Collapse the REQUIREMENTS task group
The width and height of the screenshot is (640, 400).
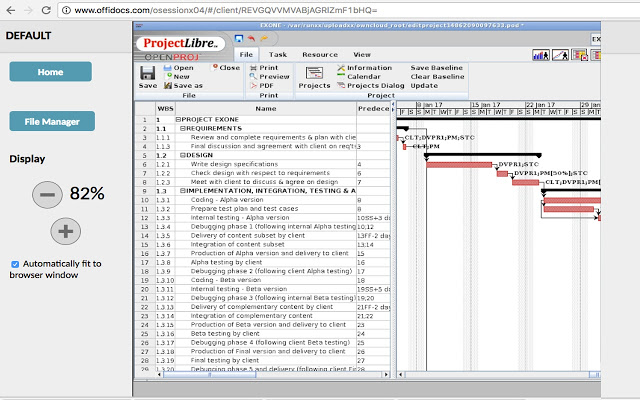click(182, 128)
